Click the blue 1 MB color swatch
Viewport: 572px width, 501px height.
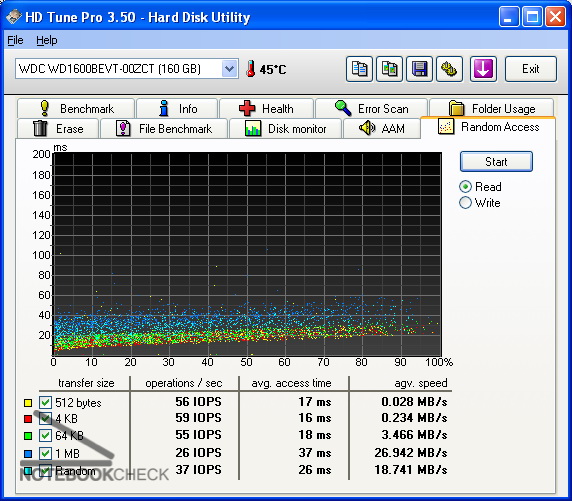click(x=28, y=454)
